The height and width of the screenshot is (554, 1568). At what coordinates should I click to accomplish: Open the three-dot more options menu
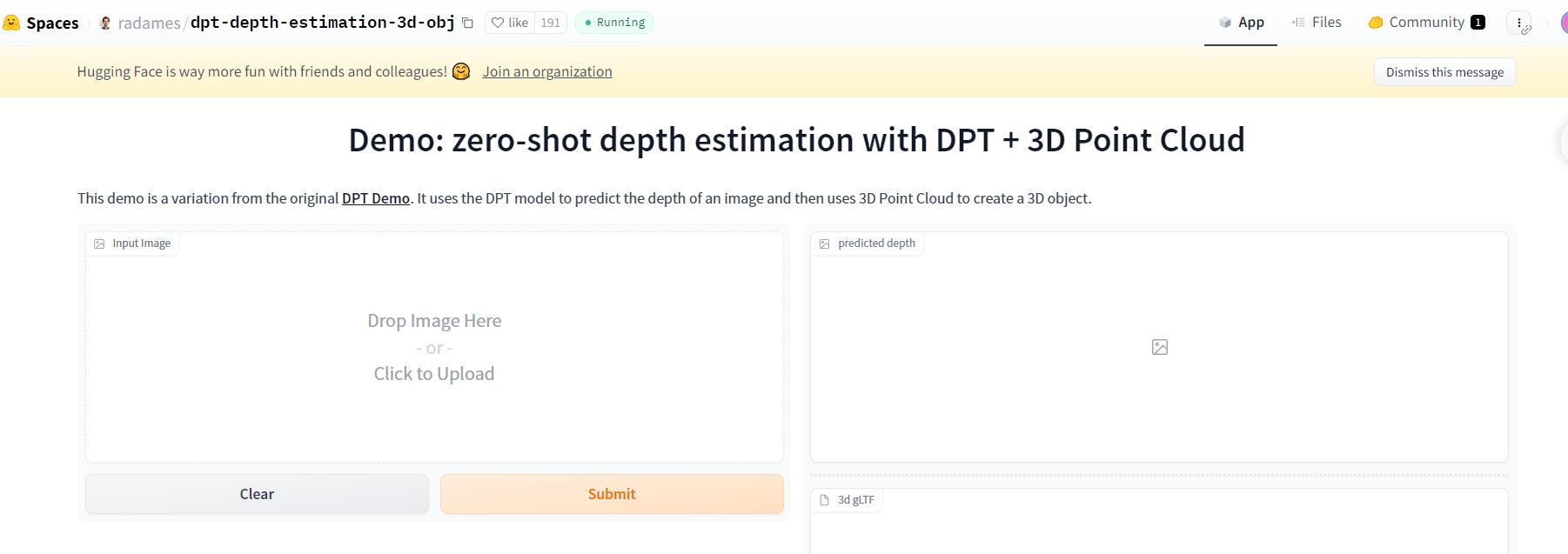click(x=1519, y=23)
